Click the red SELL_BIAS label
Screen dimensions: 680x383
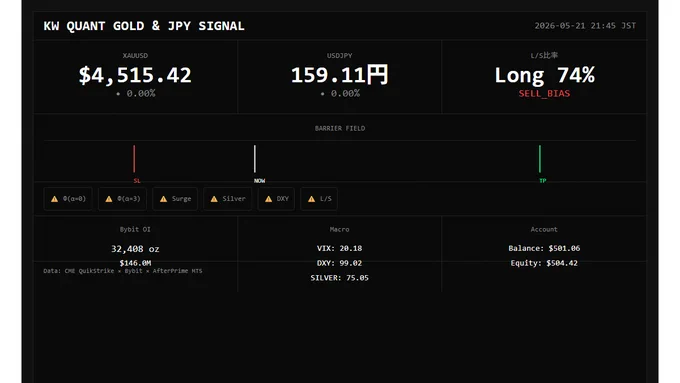pyautogui.click(x=544, y=93)
